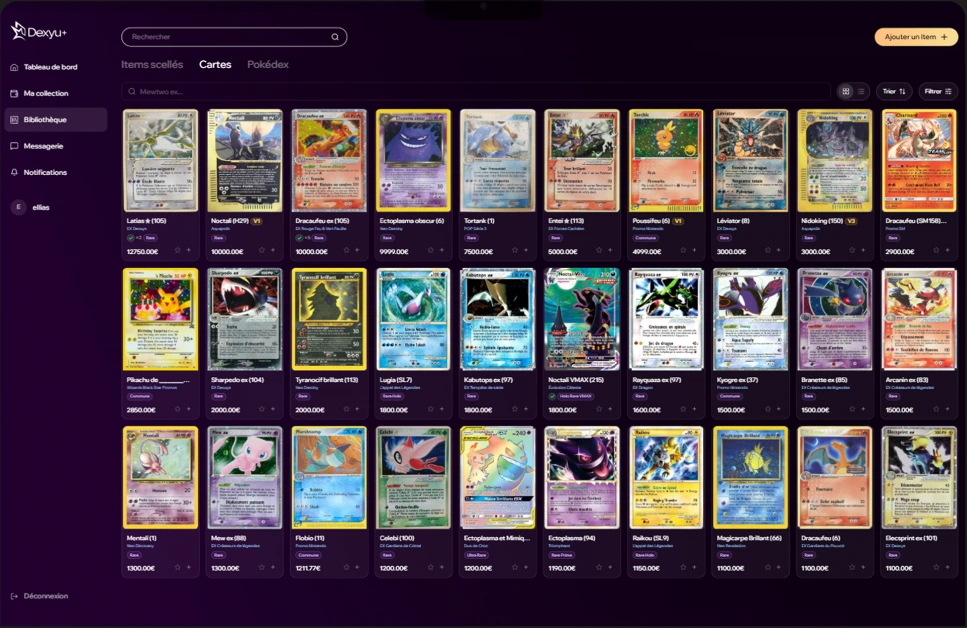Switch to list view
This screenshot has height=628, width=967.
(x=861, y=91)
